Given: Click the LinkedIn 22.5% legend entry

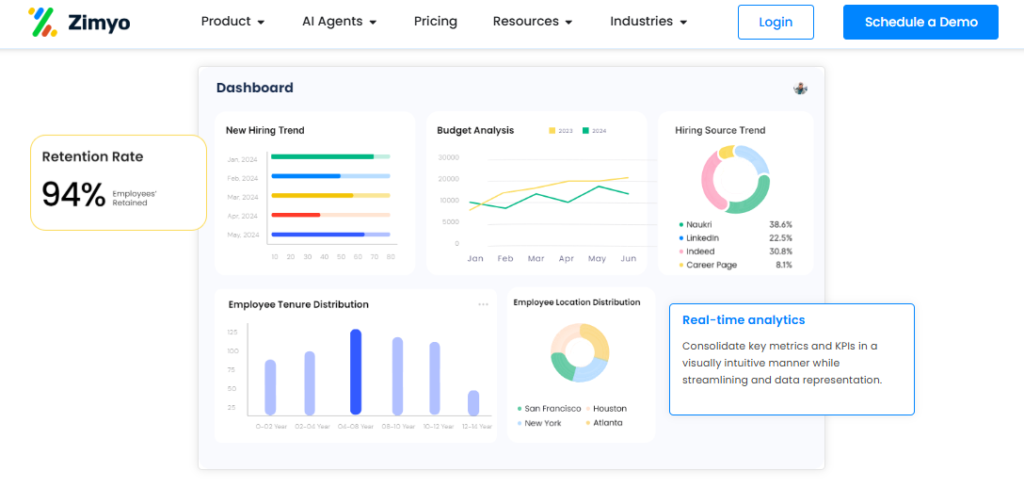Looking at the screenshot, I should [735, 238].
